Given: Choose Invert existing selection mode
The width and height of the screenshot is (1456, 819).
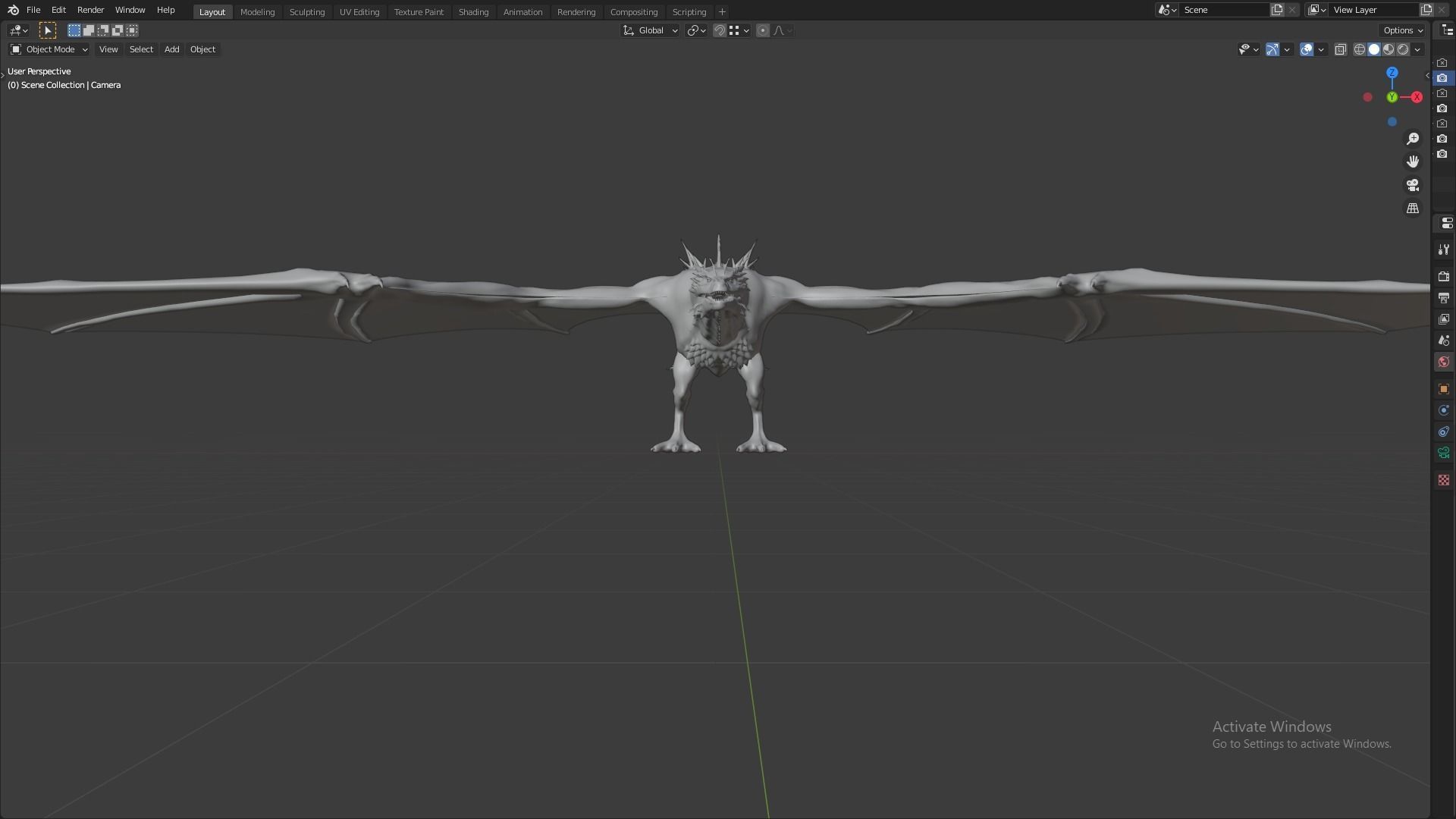Looking at the screenshot, I should 118,30.
